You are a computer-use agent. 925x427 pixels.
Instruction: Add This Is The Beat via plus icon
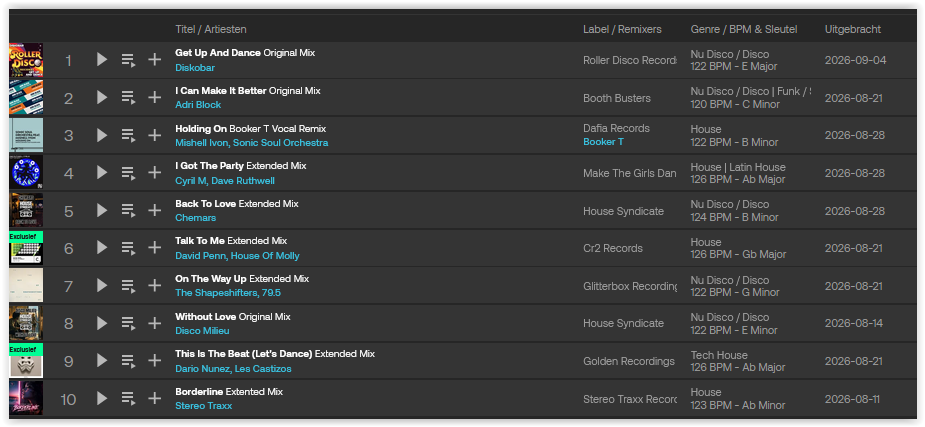pyautogui.click(x=155, y=361)
